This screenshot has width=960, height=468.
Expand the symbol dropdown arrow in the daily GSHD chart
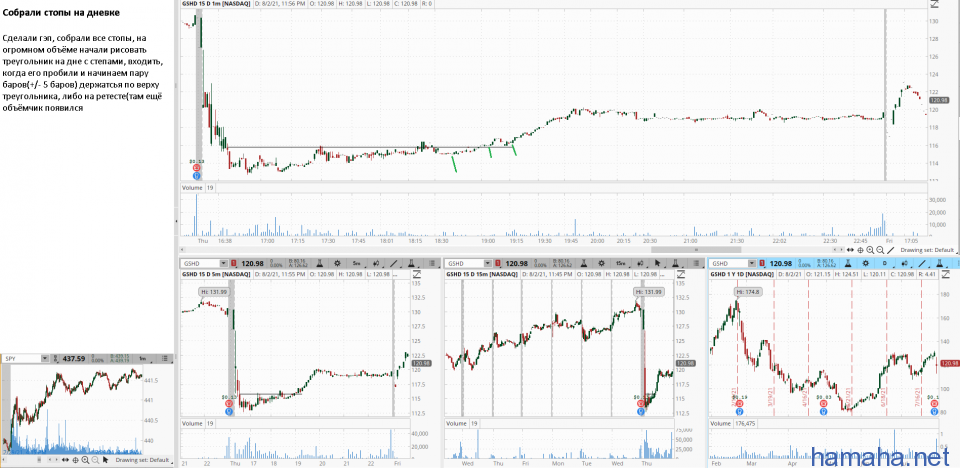(752, 263)
